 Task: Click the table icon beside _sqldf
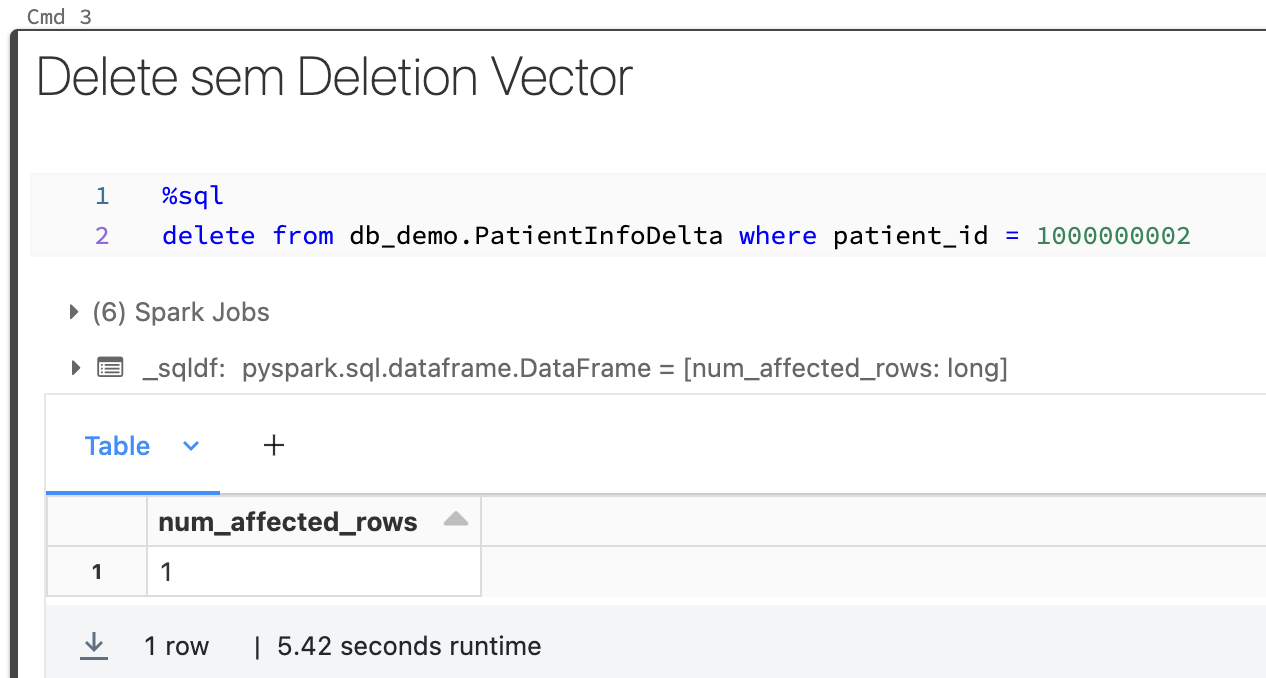tap(110, 368)
